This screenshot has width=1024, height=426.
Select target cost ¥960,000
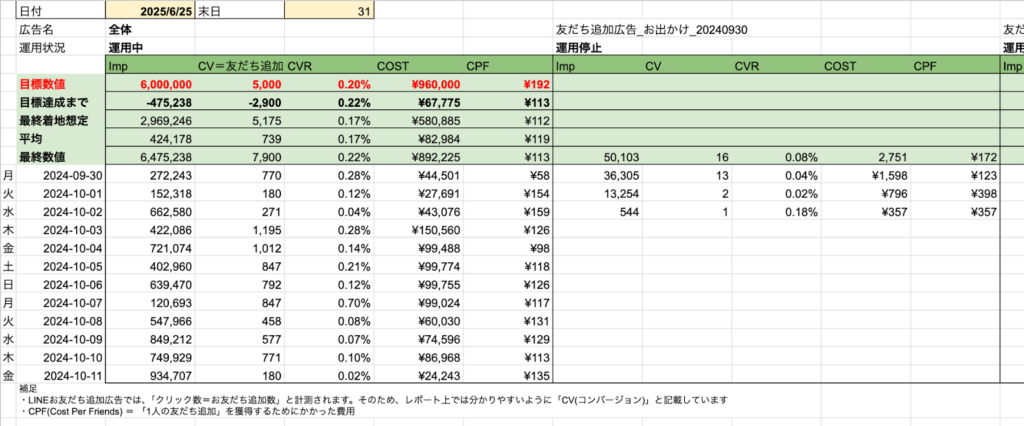[419, 84]
